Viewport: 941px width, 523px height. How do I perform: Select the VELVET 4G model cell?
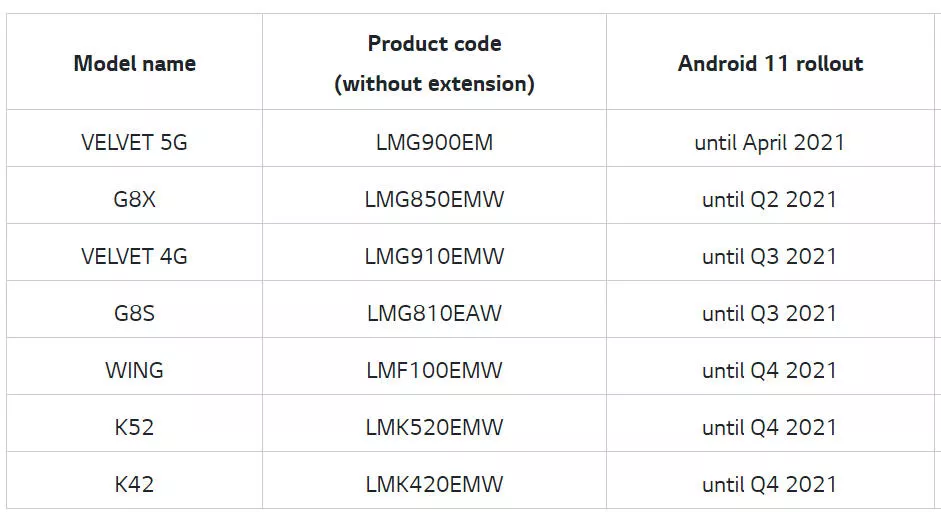click(x=134, y=256)
